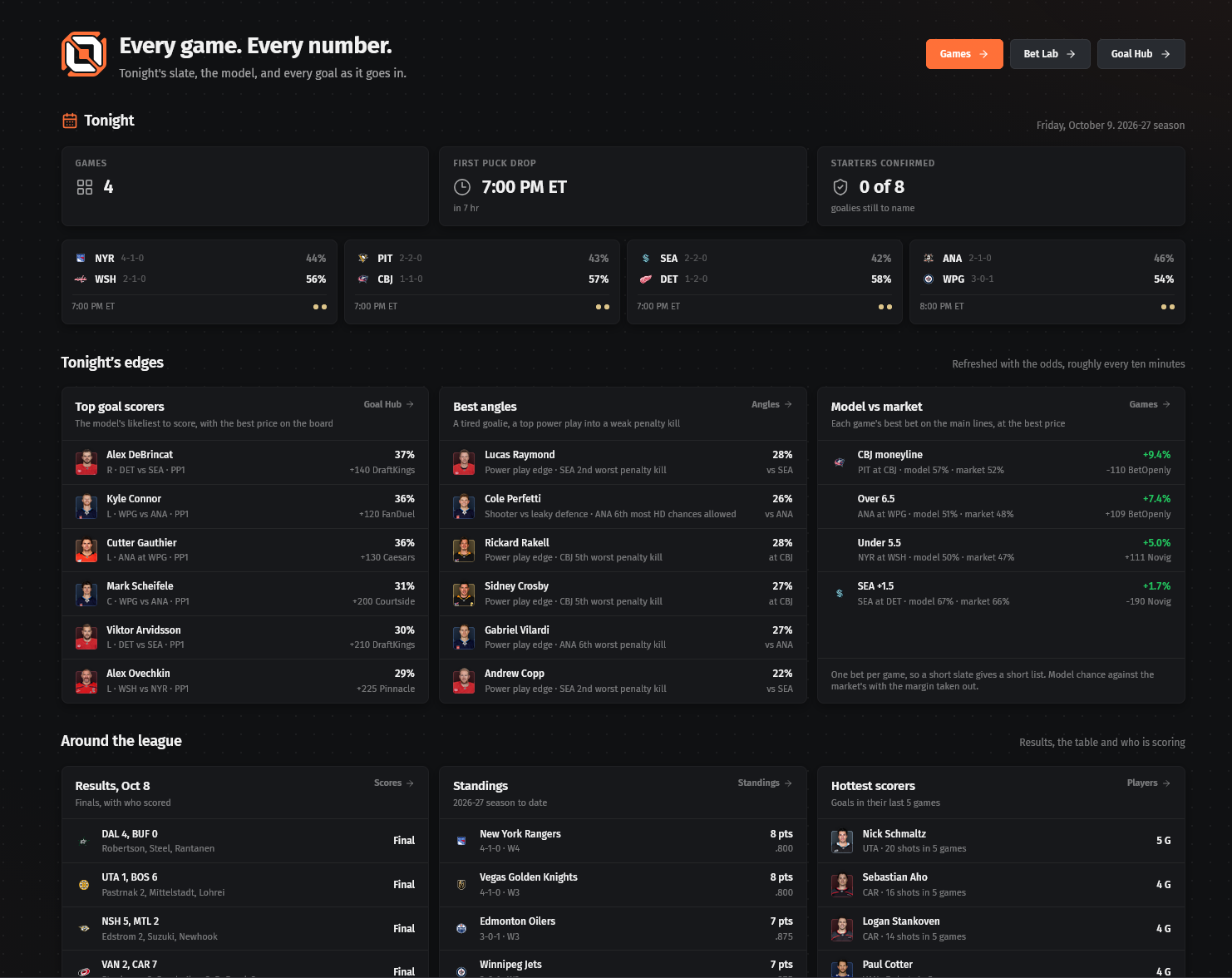Image resolution: width=1232 pixels, height=978 pixels.
Task: Select the Sebastian Aho scorer name
Action: [x=894, y=877]
